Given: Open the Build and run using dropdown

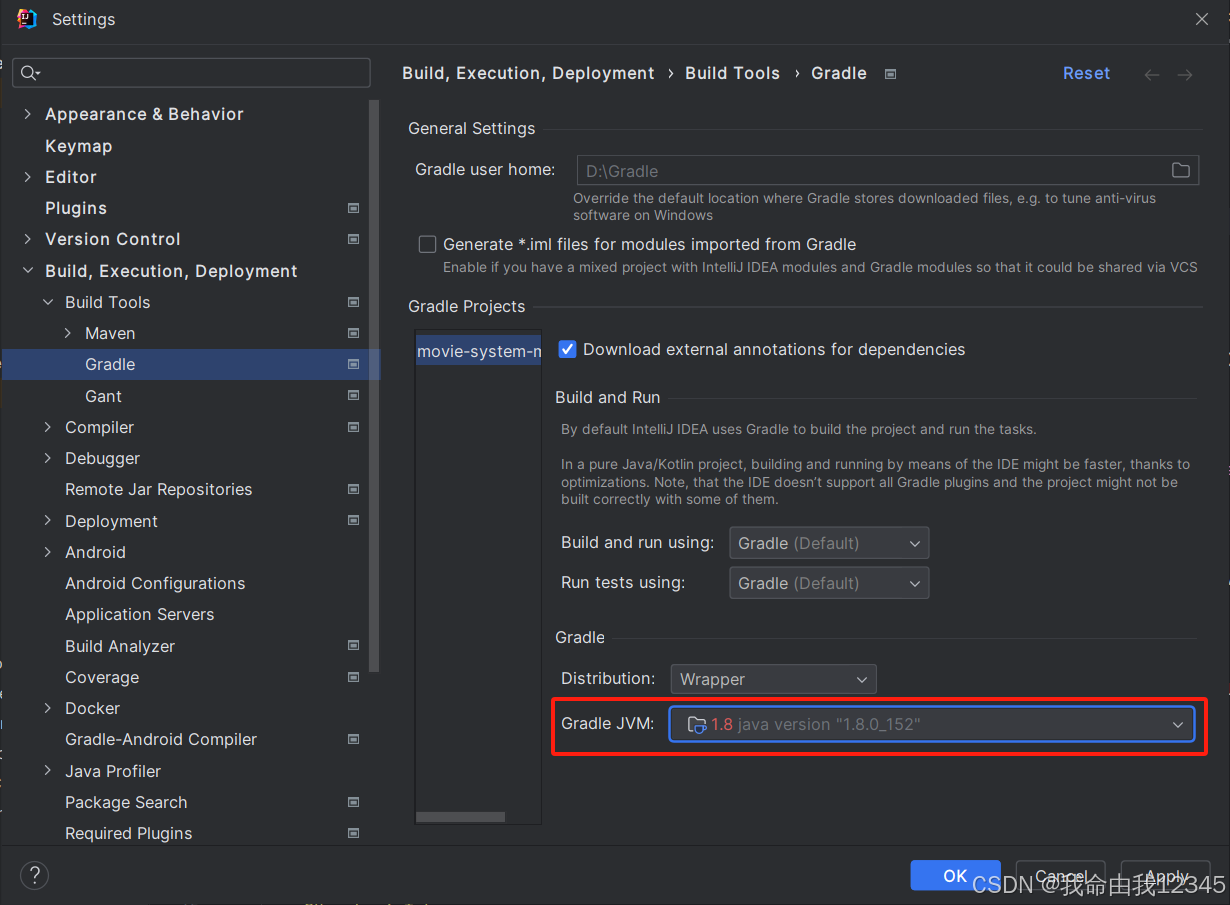Looking at the screenshot, I should 914,542.
